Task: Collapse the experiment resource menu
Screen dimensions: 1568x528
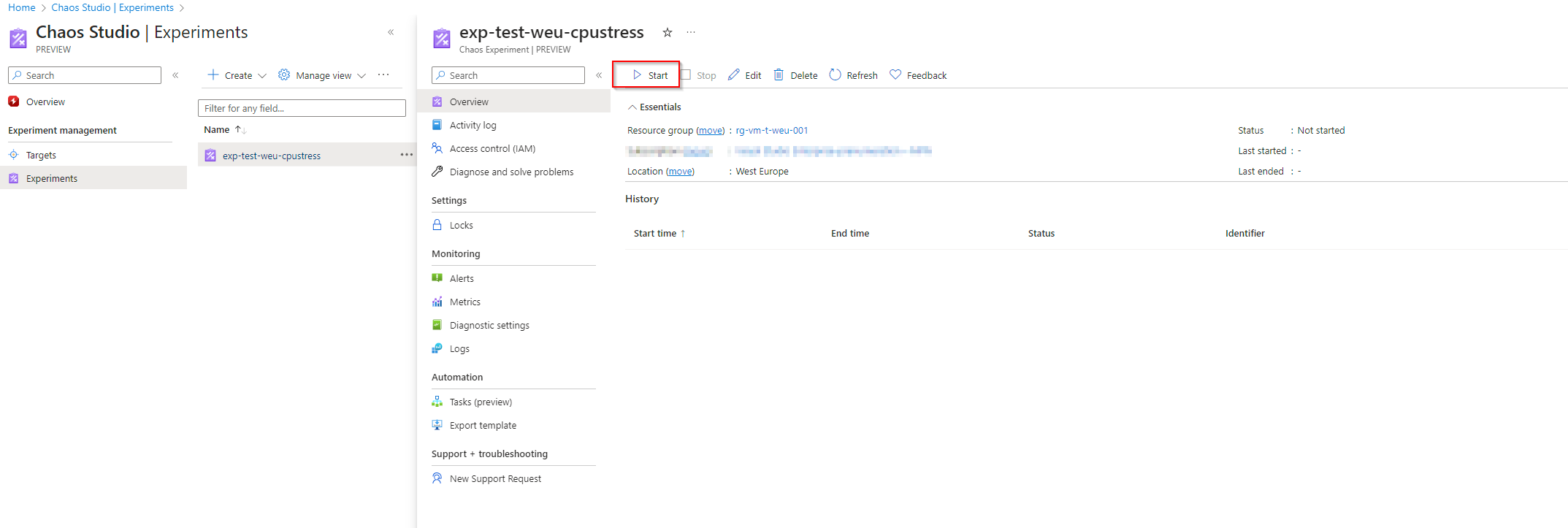Action: pos(599,75)
